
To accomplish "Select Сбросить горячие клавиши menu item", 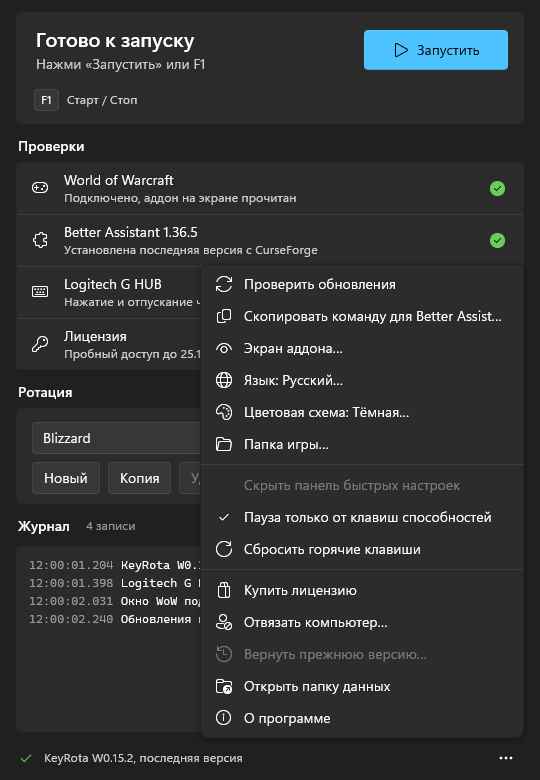I will [362, 549].
